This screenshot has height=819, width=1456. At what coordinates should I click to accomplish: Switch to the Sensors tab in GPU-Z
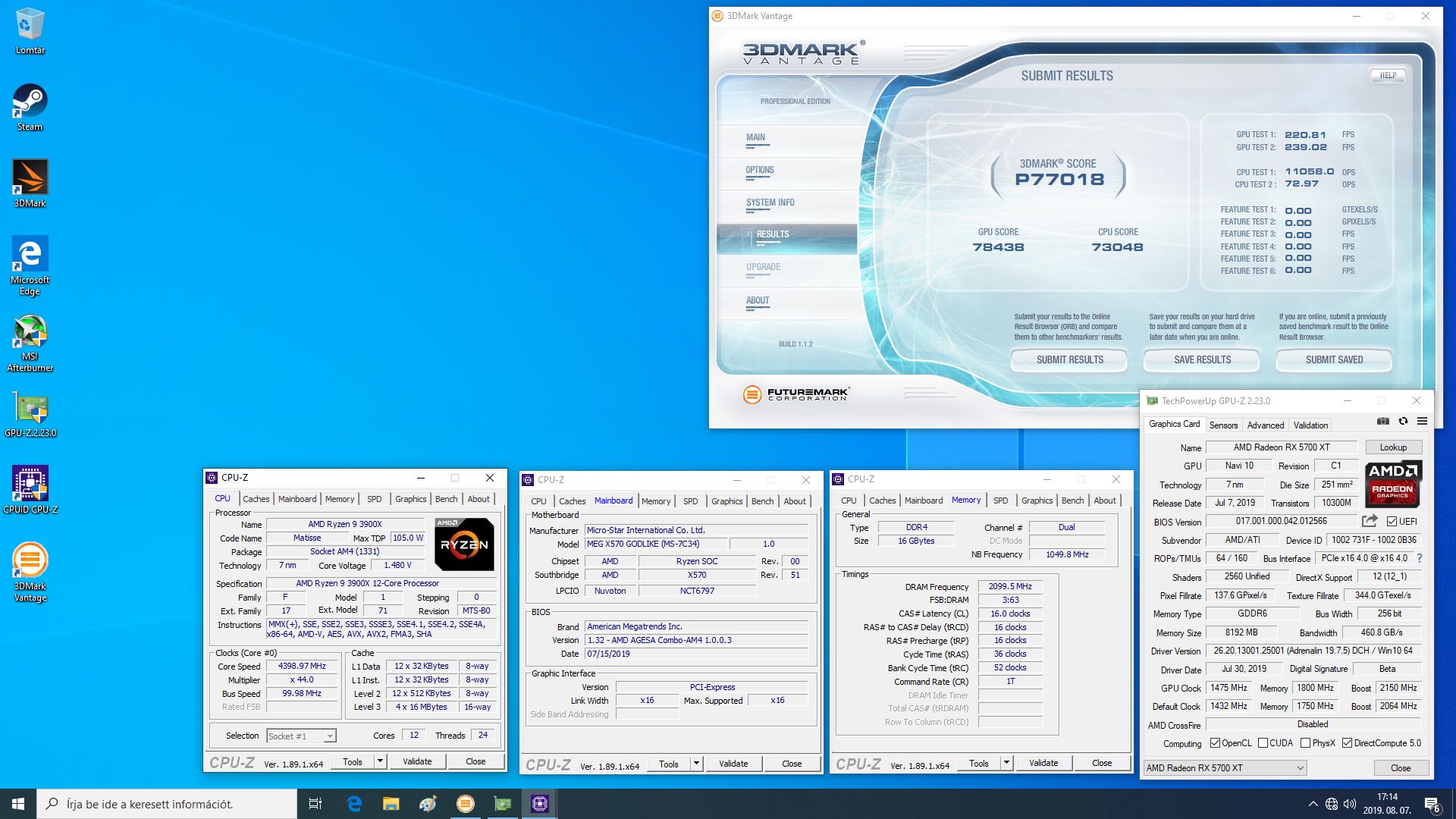1223,425
